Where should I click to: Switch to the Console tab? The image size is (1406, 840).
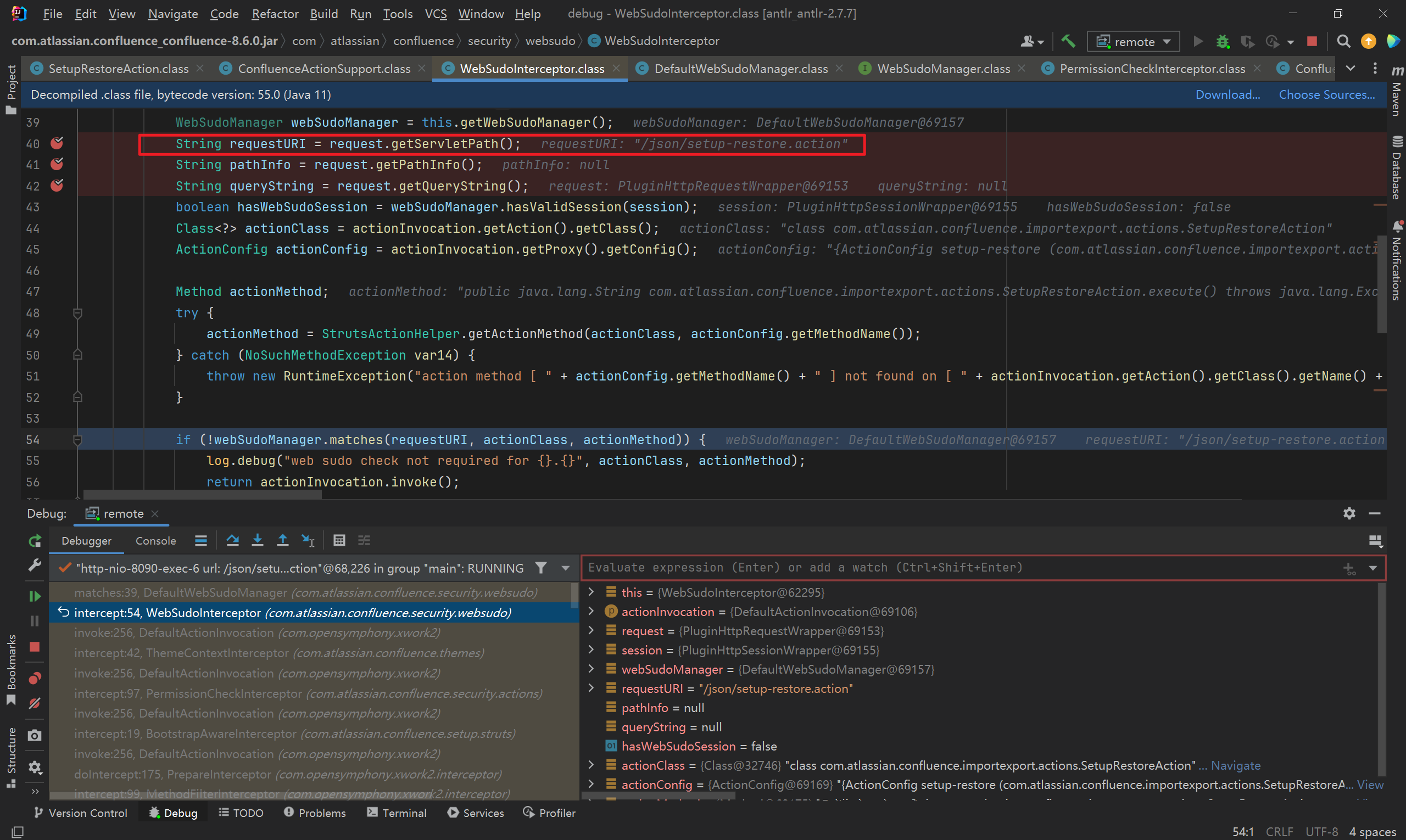[x=156, y=541]
